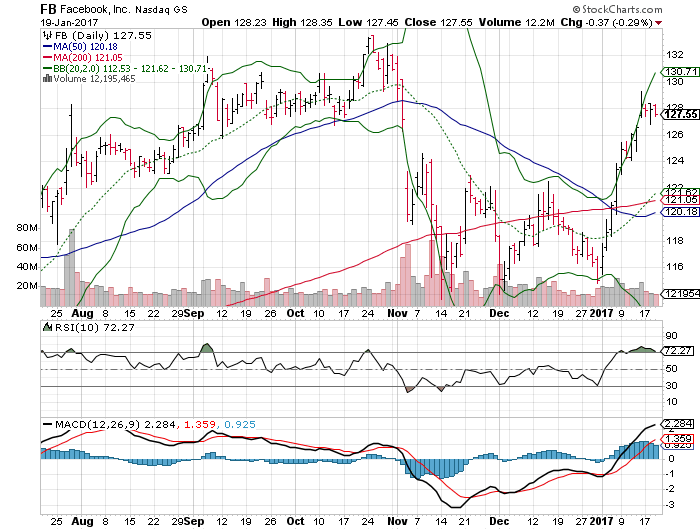This screenshot has width=700, height=530.
Task: Click the Volume 12.2M header value
Action: (517, 22)
